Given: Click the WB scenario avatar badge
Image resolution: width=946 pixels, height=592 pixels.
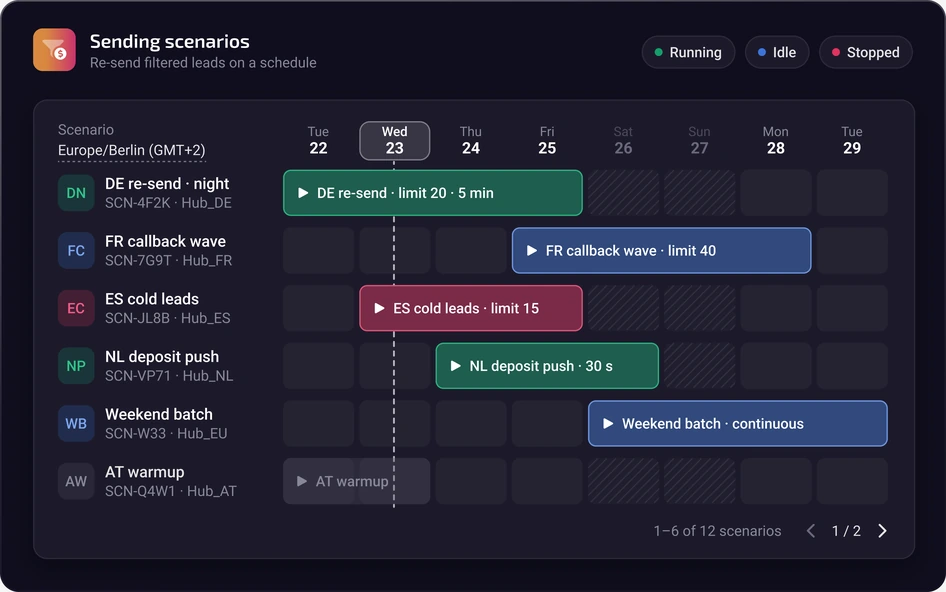Looking at the screenshot, I should coord(76,424).
